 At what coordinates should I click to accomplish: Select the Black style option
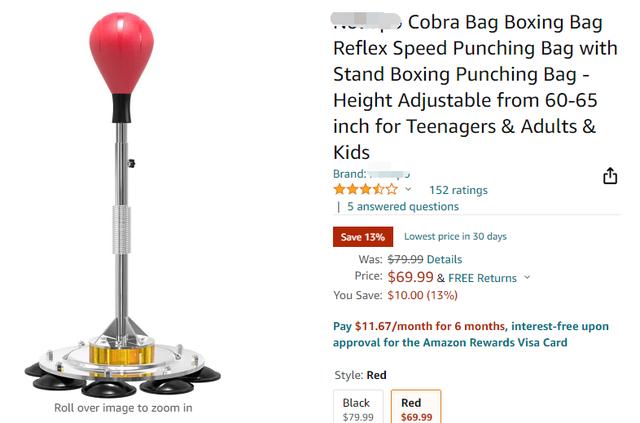coord(358,407)
